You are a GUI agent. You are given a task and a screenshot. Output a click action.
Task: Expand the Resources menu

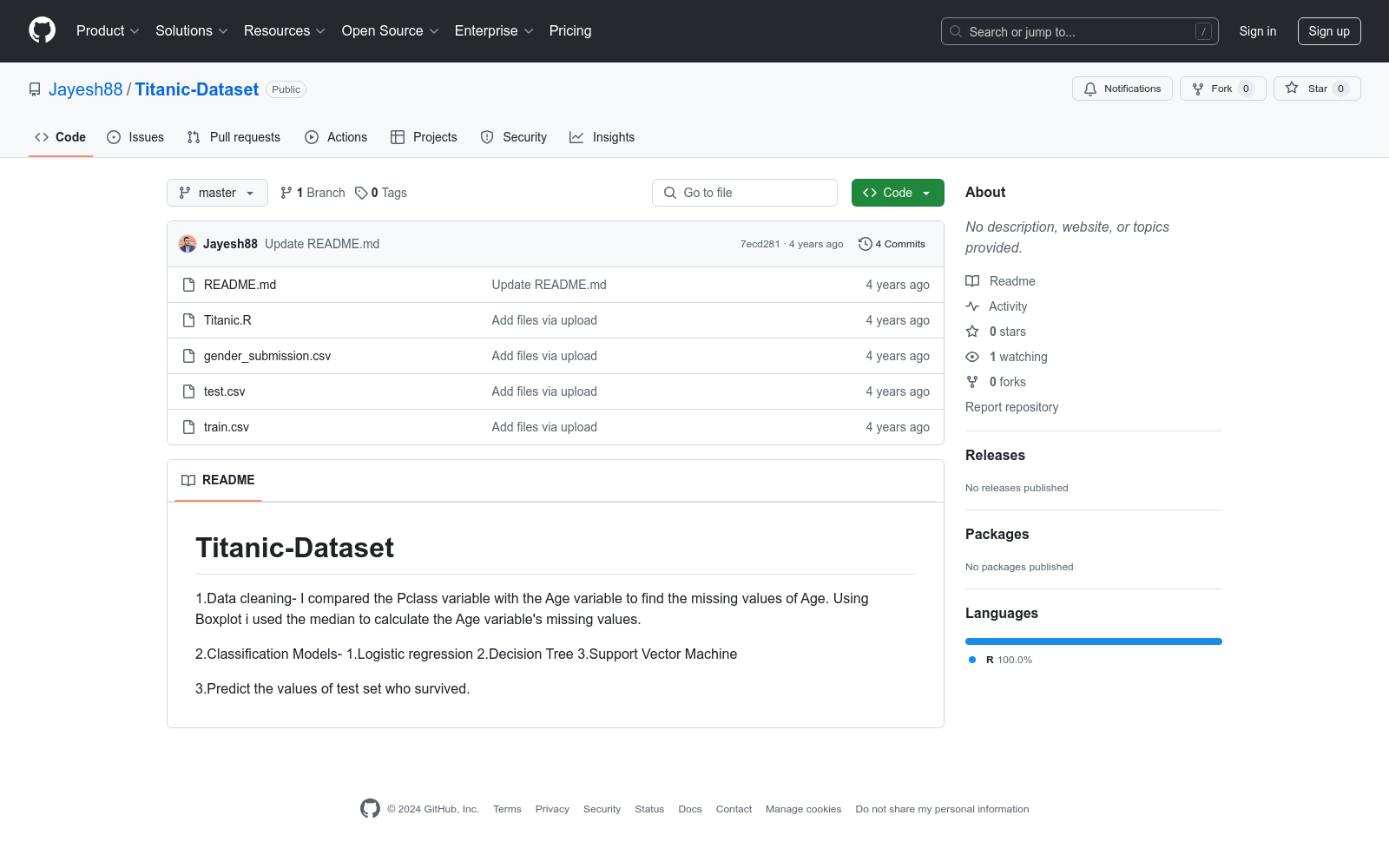285,31
